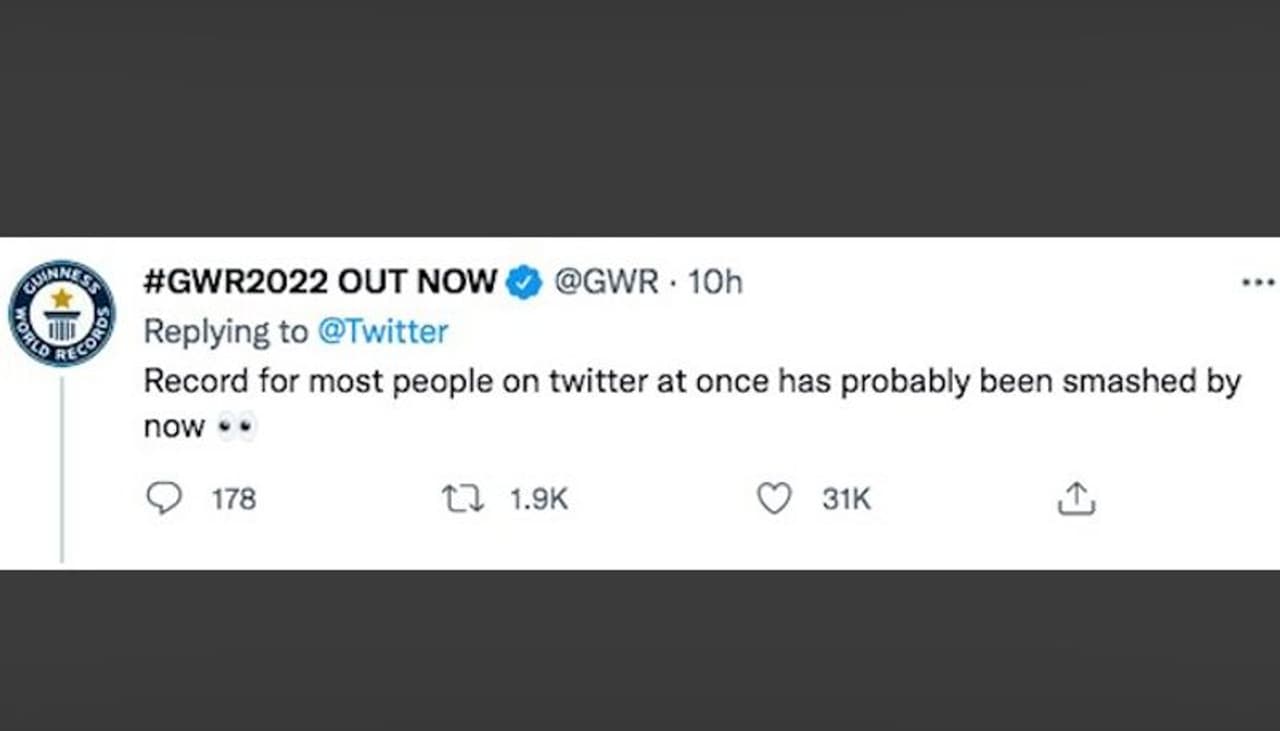Open the @Twitter mention link

click(x=383, y=332)
